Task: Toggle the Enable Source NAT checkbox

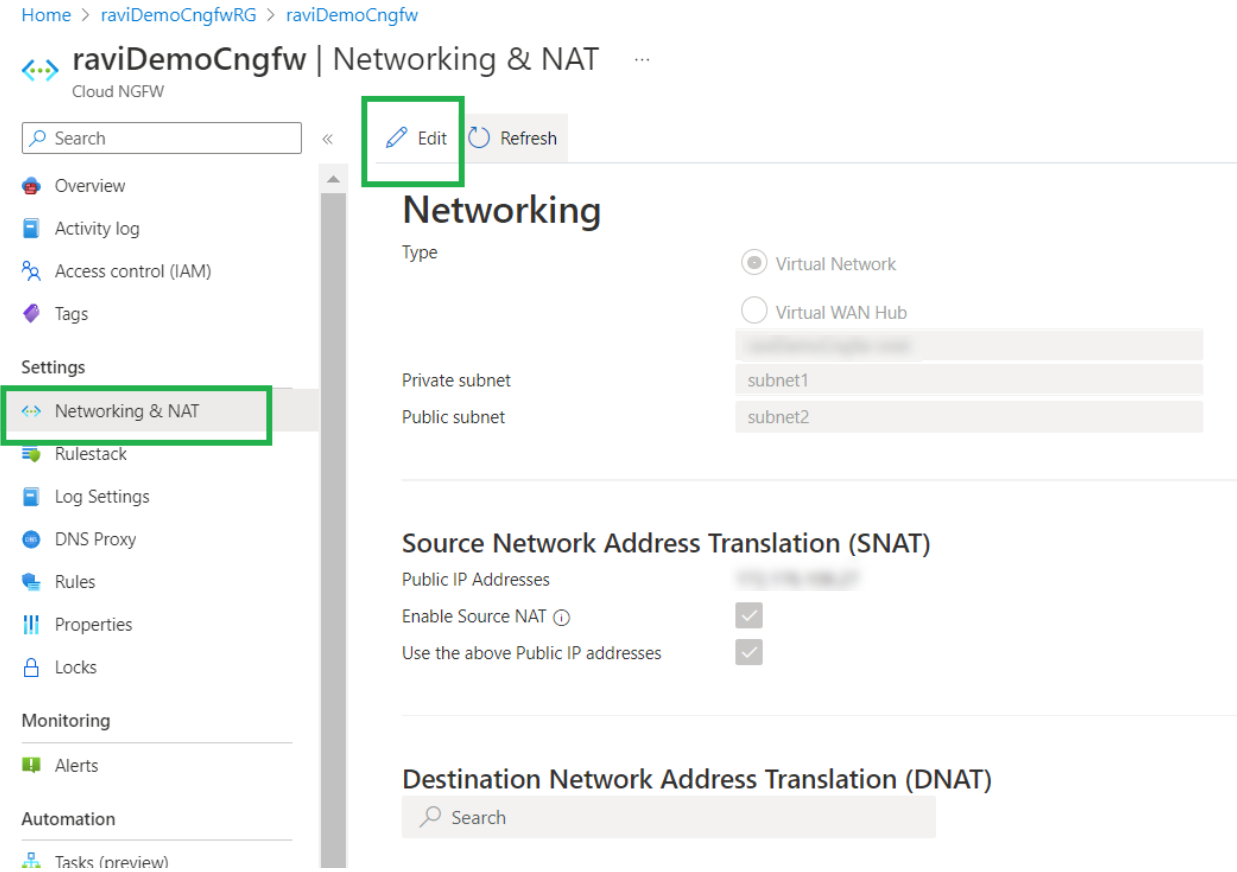Action: pyautogui.click(x=749, y=615)
